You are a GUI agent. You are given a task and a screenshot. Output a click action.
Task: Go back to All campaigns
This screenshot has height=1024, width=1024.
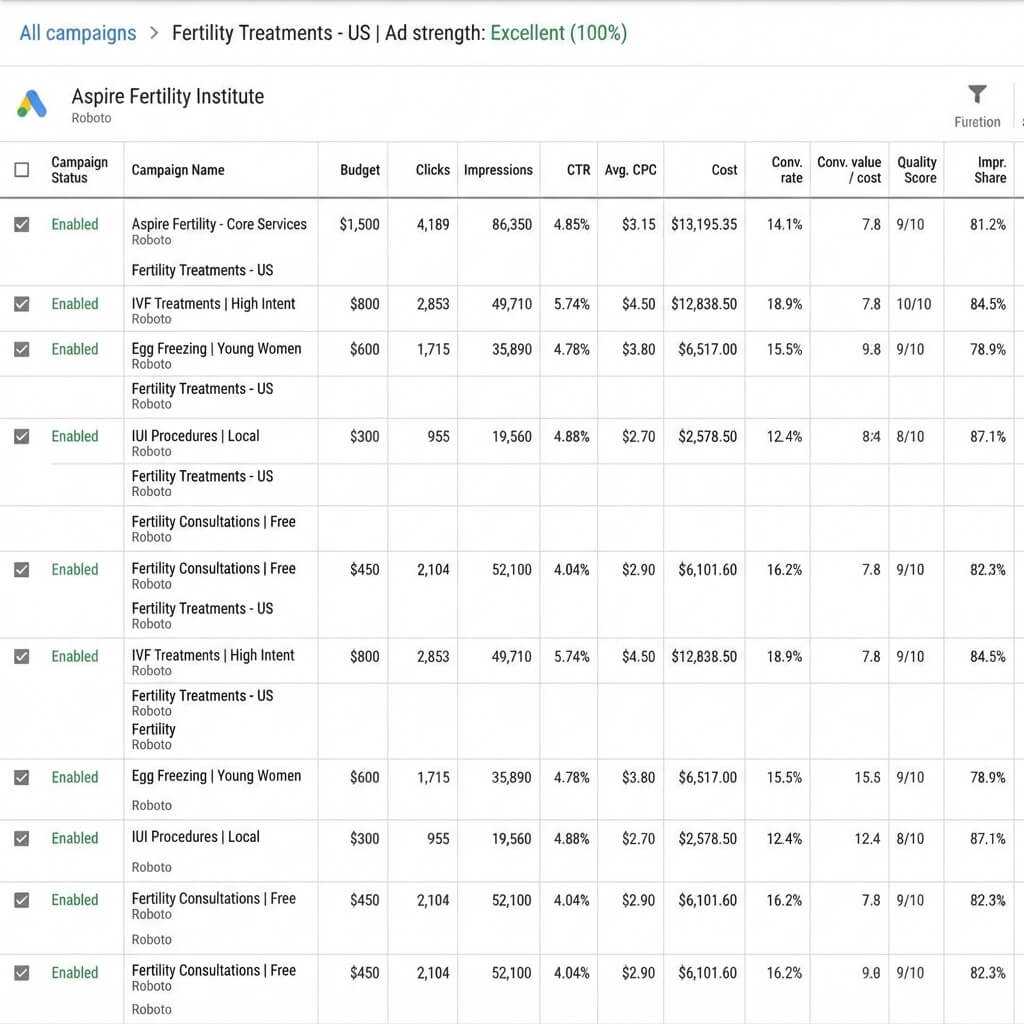78,33
